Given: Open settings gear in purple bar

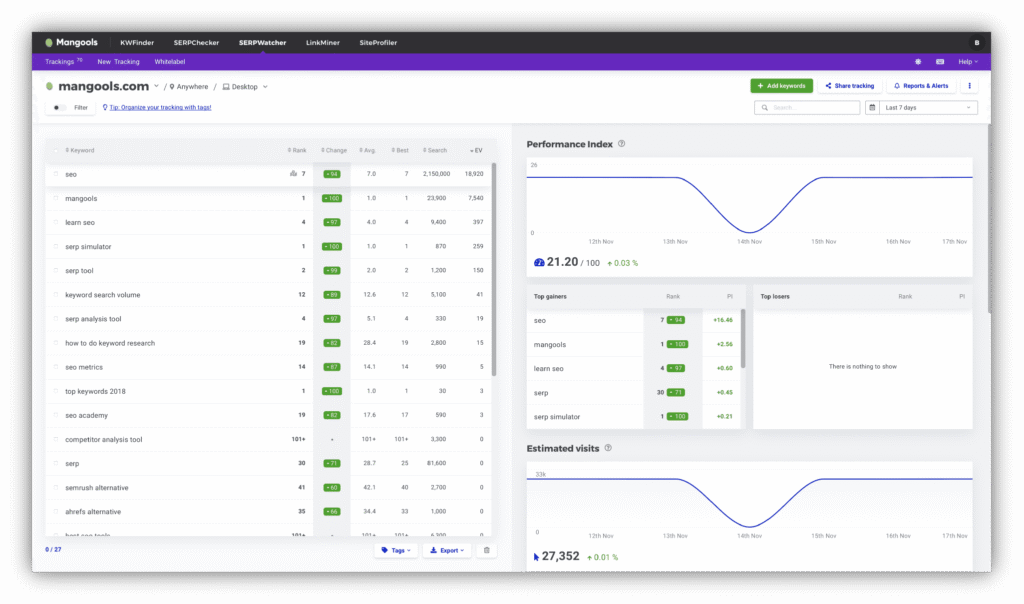Looking at the screenshot, I should (x=918, y=61).
